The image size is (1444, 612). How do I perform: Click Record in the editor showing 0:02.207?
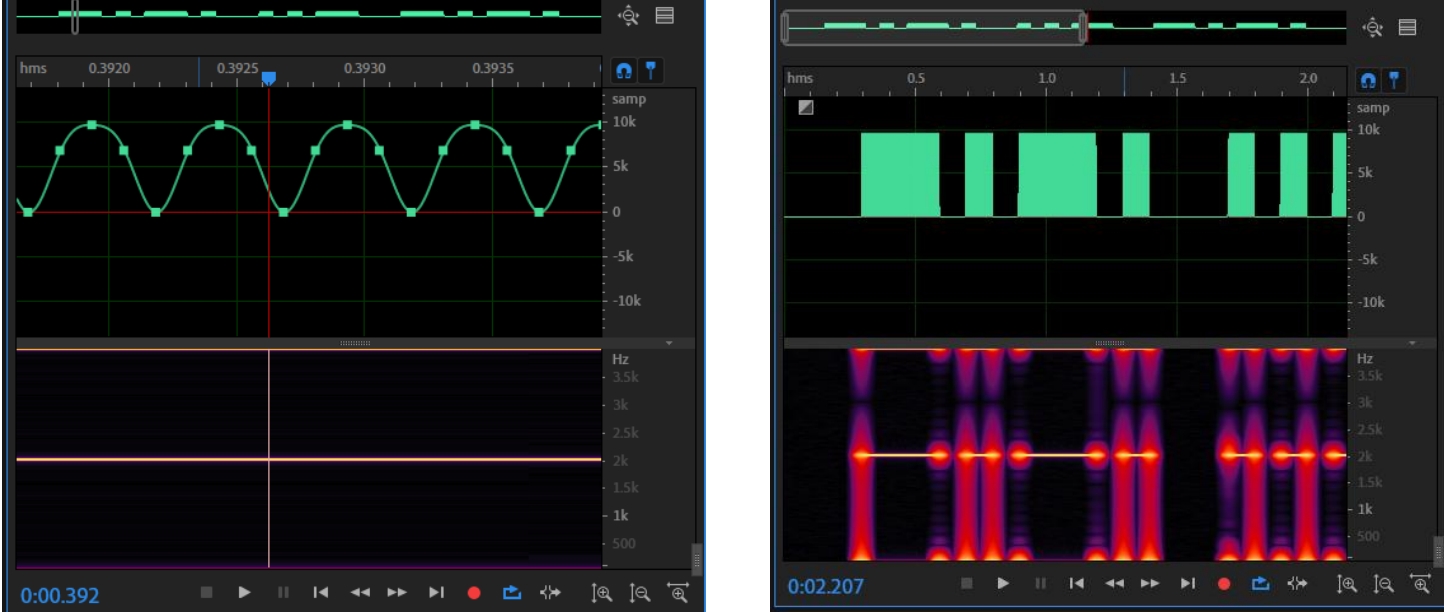[x=1223, y=584]
